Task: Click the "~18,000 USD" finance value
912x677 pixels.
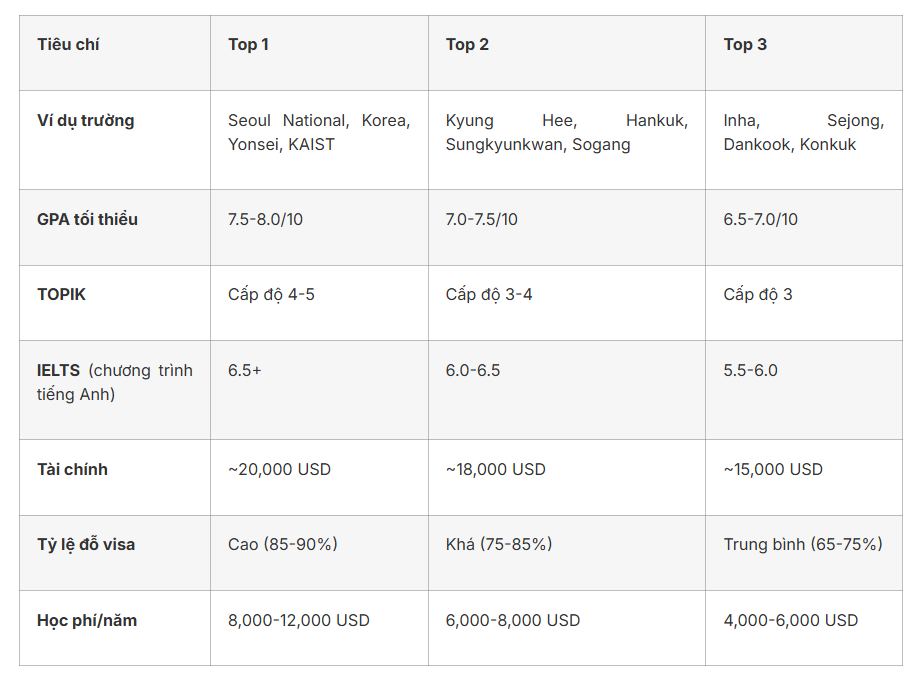Action: tap(496, 469)
